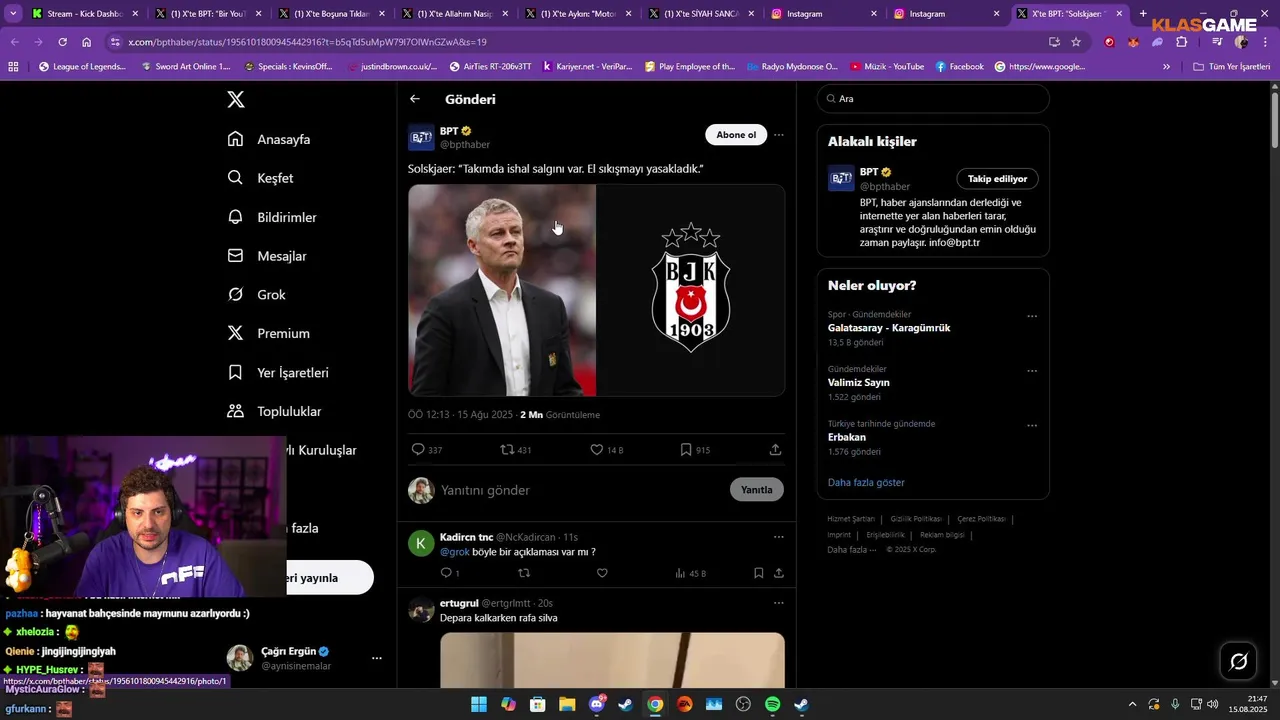This screenshot has height=720, width=1280.
Task: Click the Abone ol button
Action: coord(736,135)
